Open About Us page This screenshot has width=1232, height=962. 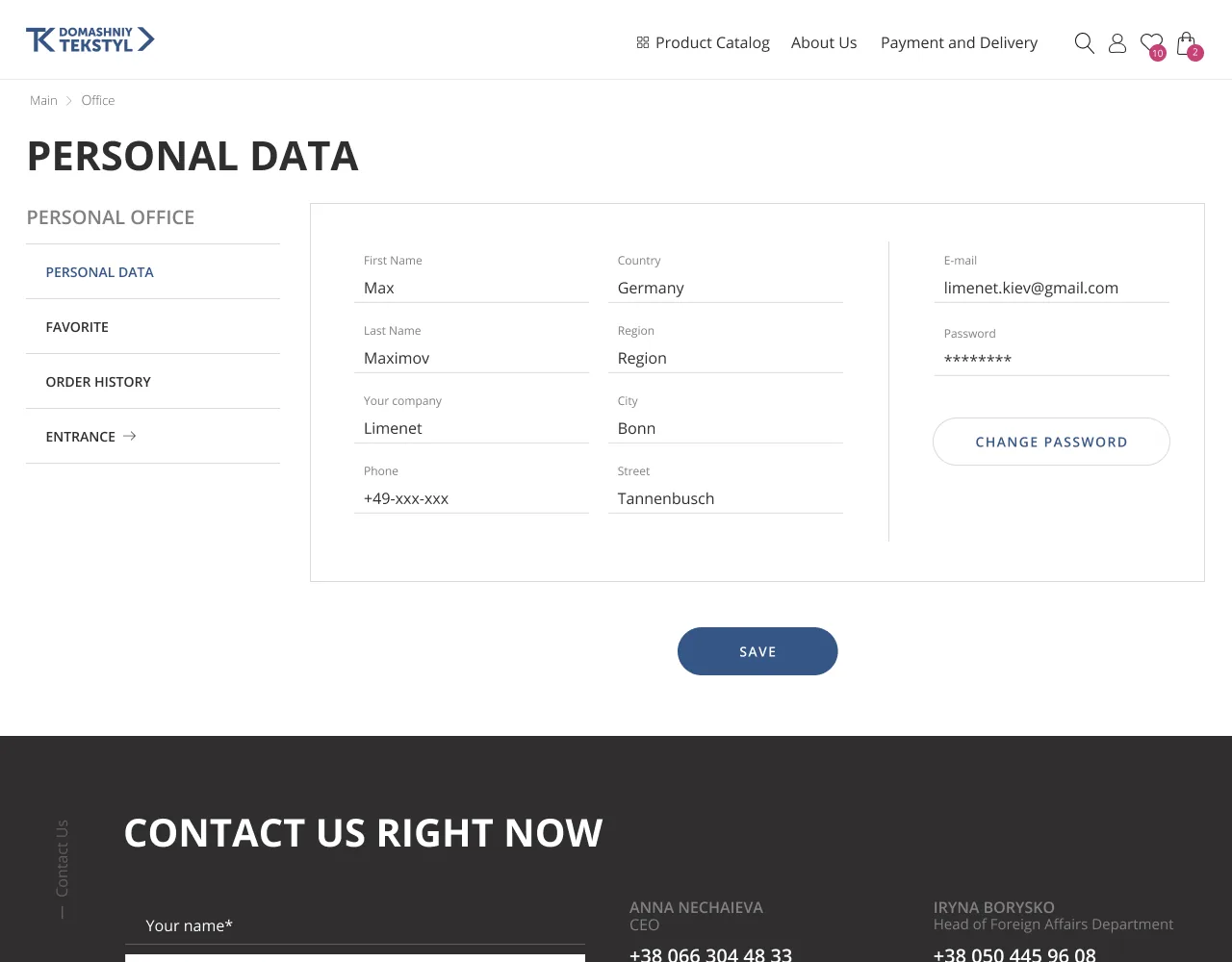[824, 42]
